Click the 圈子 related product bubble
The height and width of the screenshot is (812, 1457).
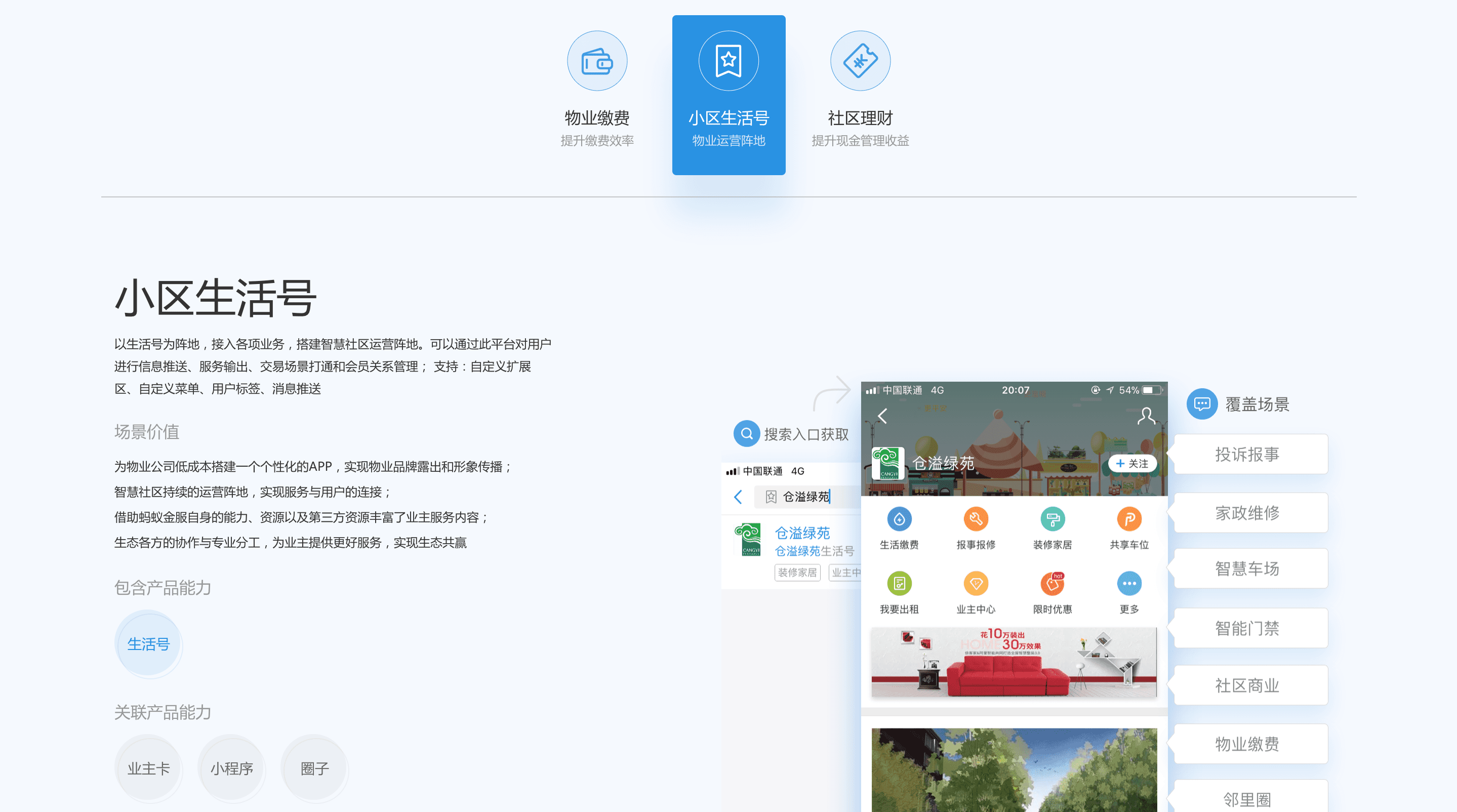tap(314, 768)
